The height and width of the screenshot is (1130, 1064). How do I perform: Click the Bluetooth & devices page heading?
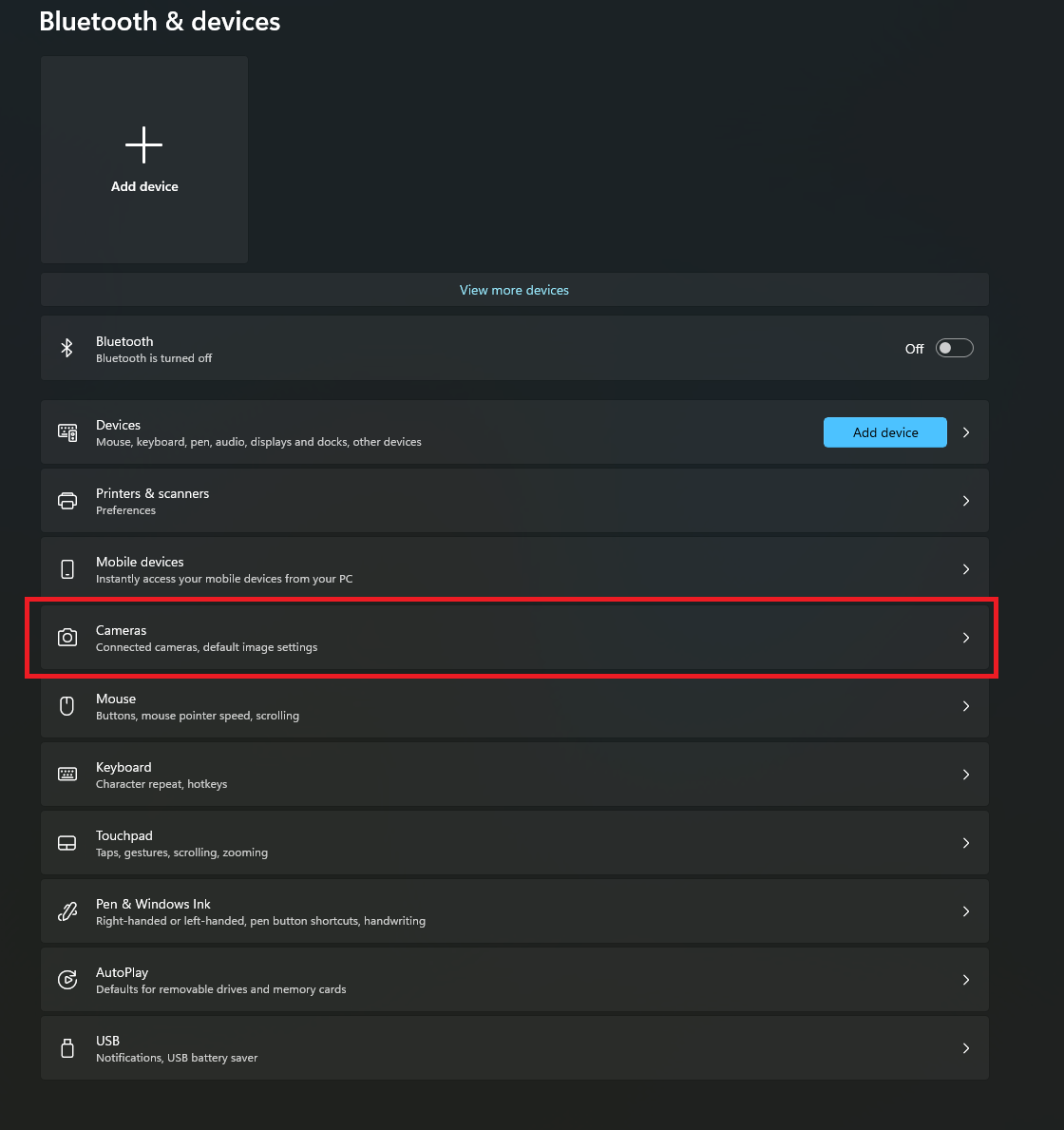160,22
